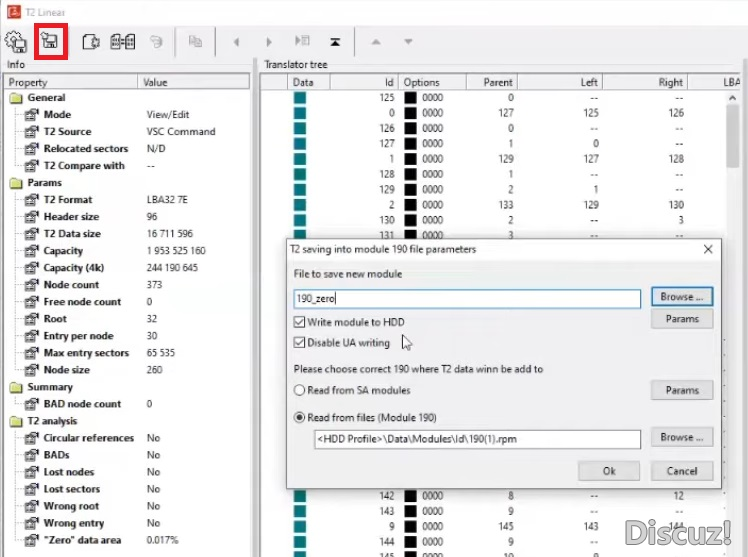
Task: Click the Root property icon
Action: 31,319
